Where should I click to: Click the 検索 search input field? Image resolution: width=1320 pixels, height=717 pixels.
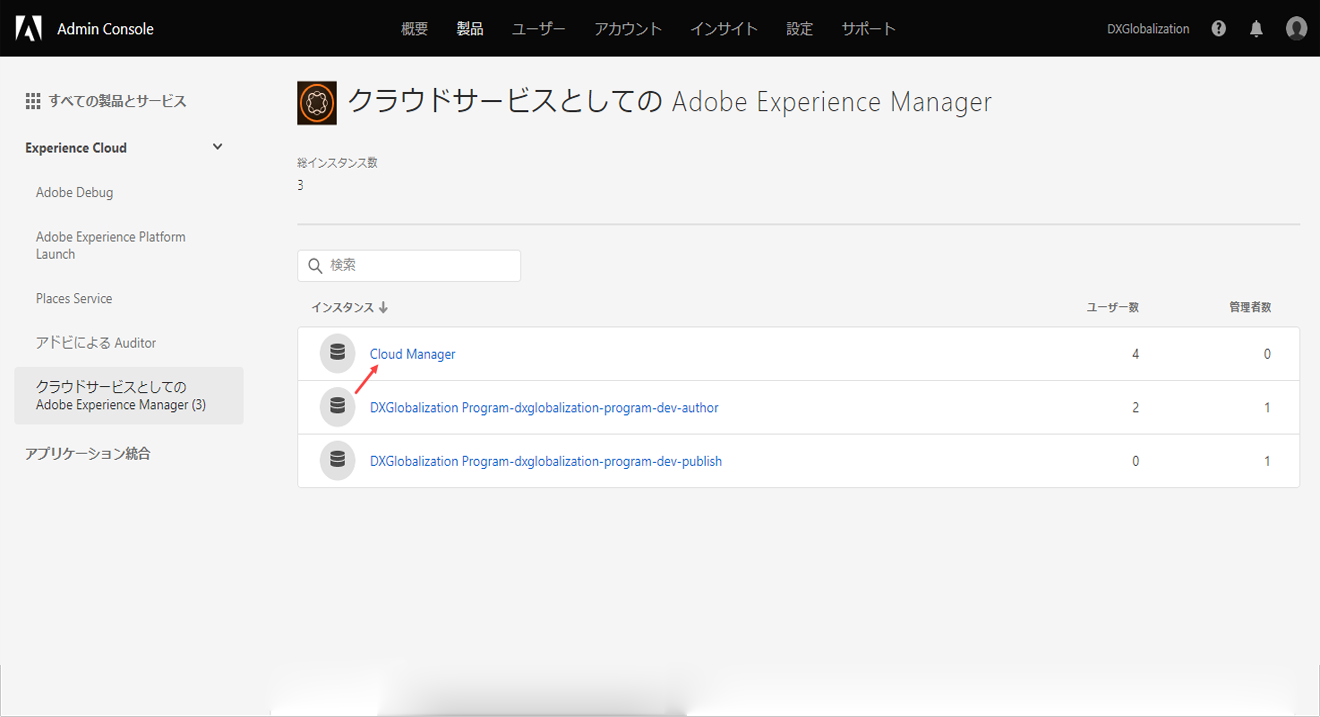tap(409, 266)
